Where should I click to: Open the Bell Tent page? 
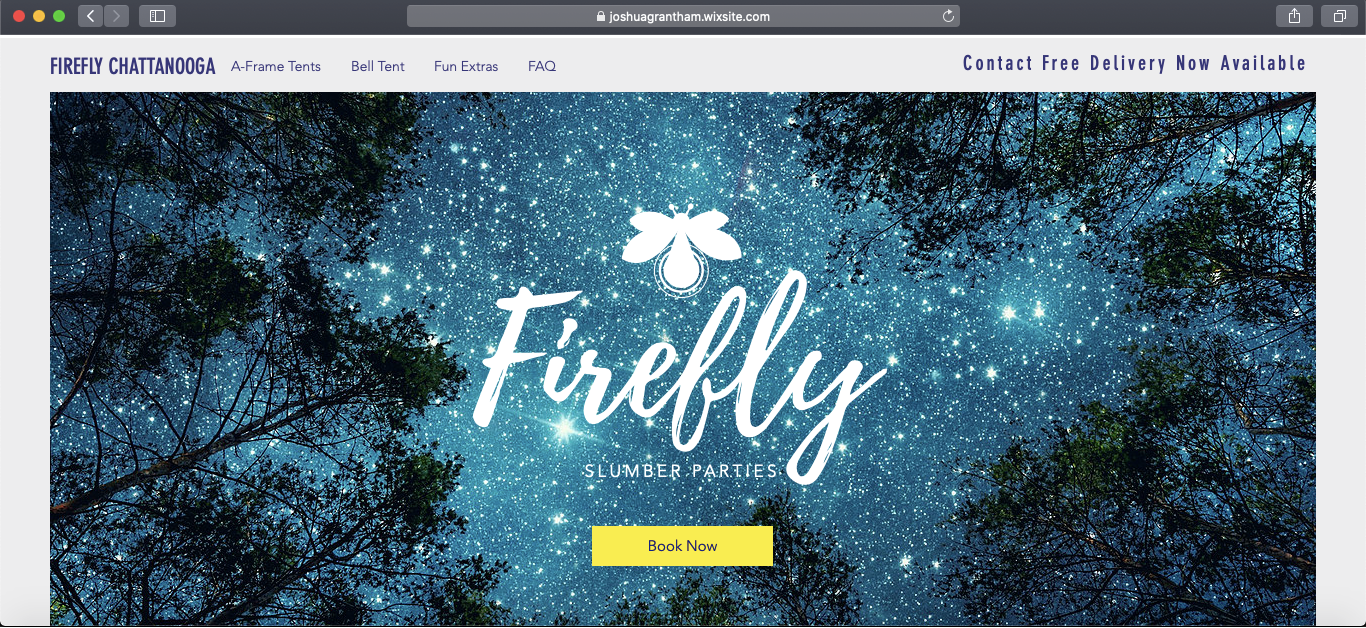tap(378, 66)
